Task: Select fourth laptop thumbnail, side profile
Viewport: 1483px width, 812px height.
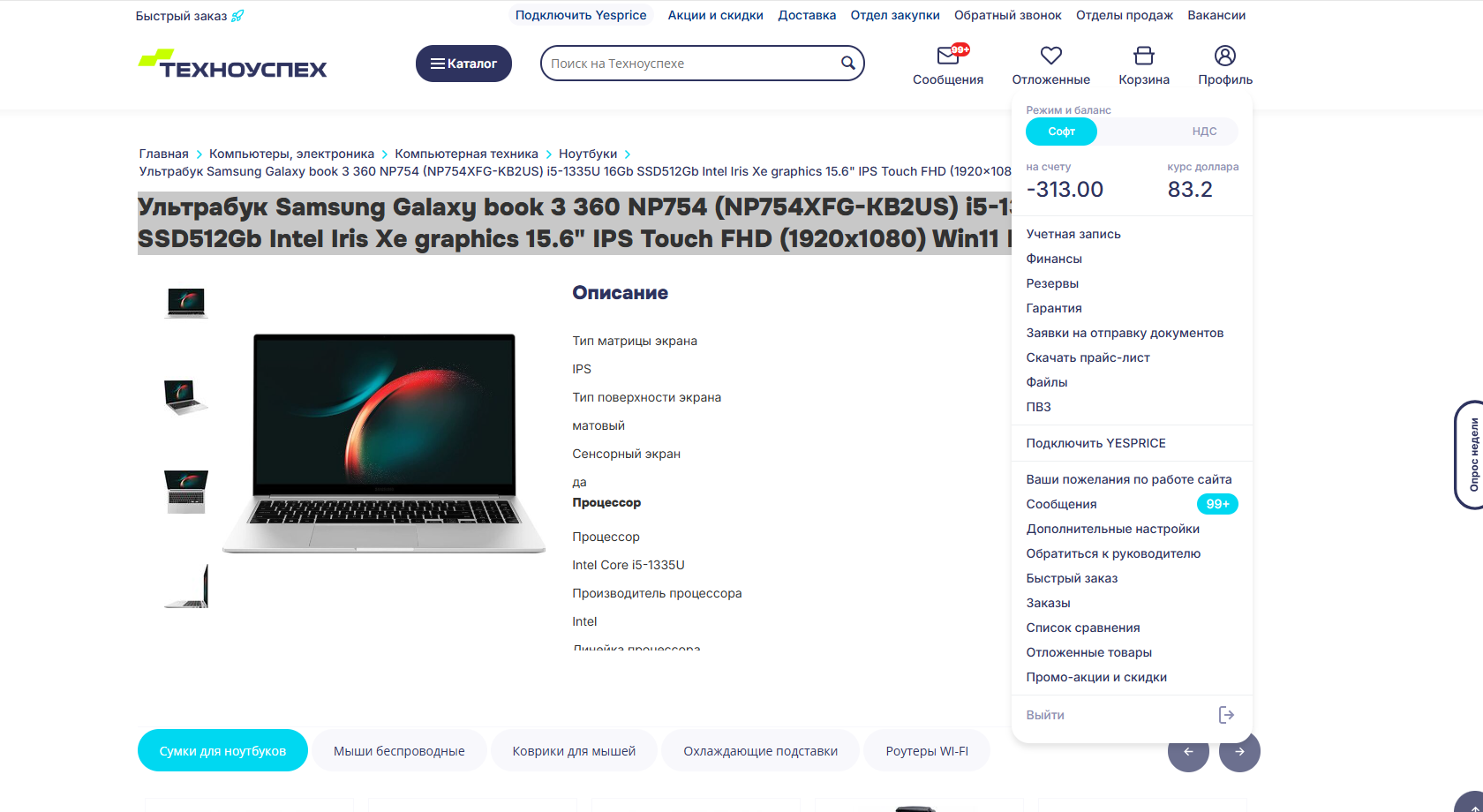Action: click(186, 586)
